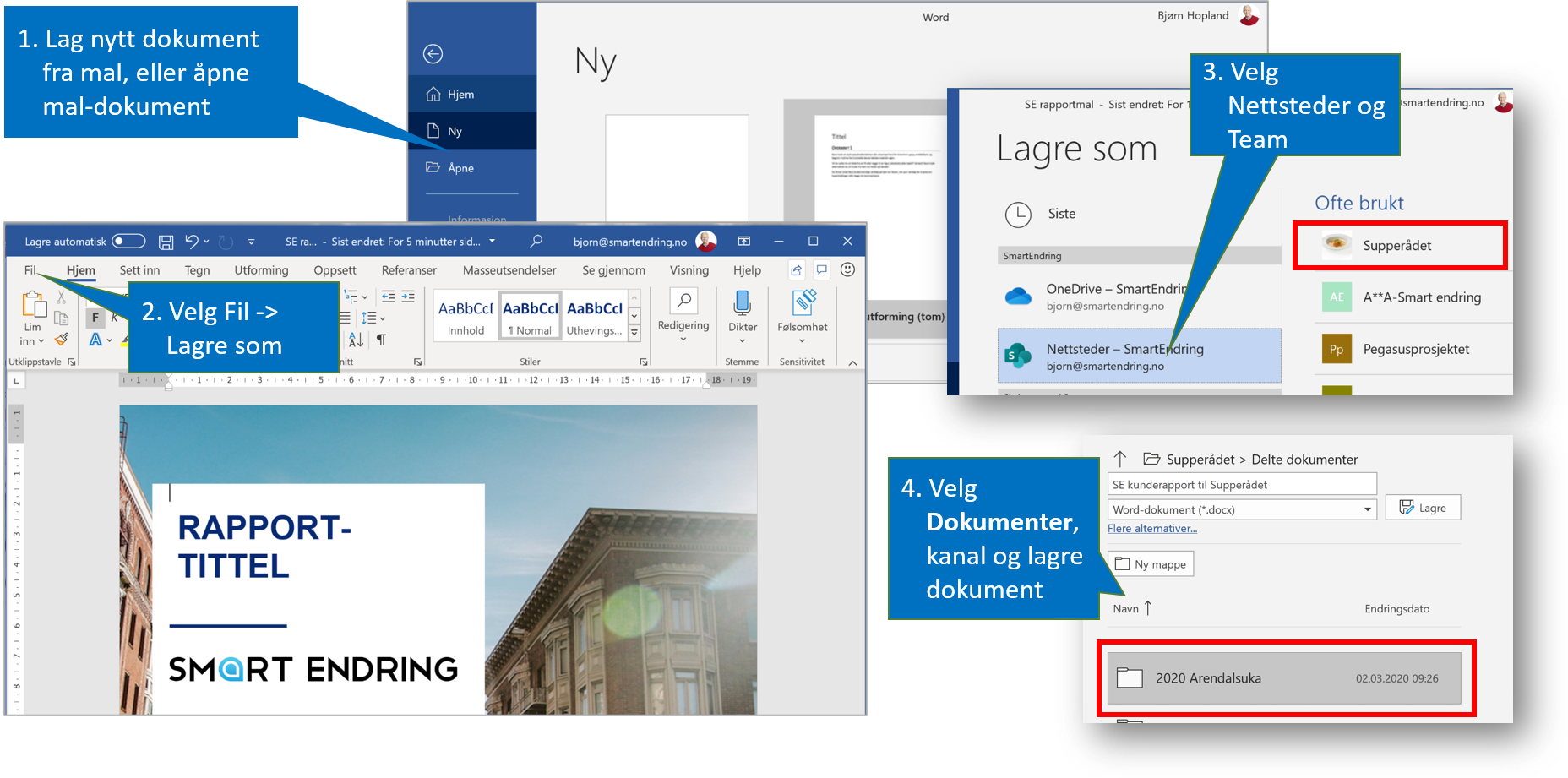Viewport: 1568px width, 778px height.
Task: Select Åpne in backstage sidebar
Action: point(472,167)
